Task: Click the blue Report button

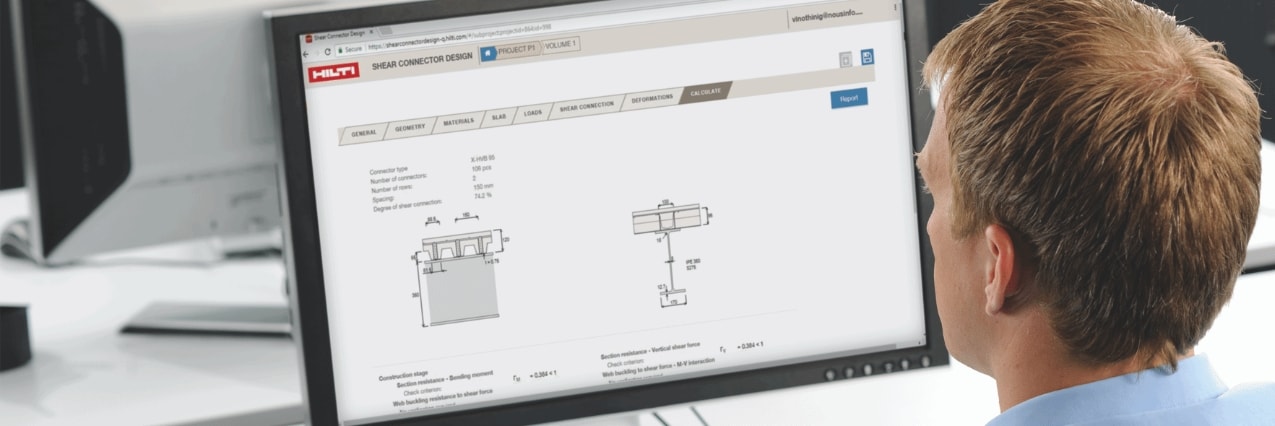Action: (x=849, y=98)
